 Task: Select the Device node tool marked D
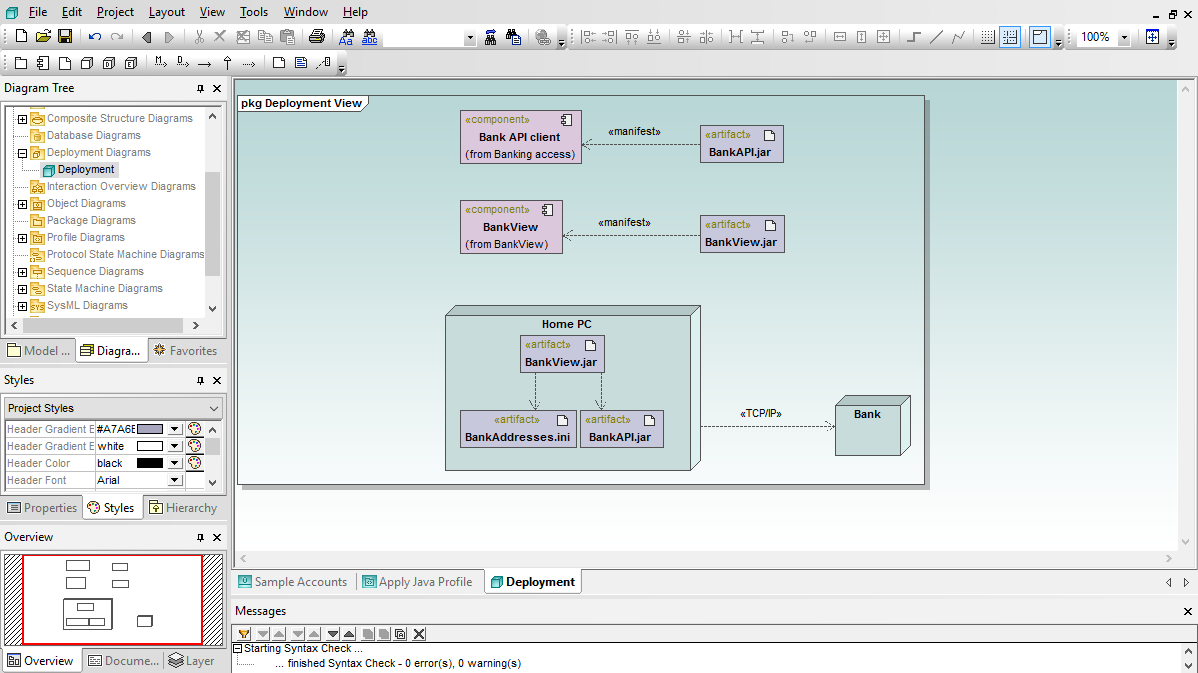109,63
